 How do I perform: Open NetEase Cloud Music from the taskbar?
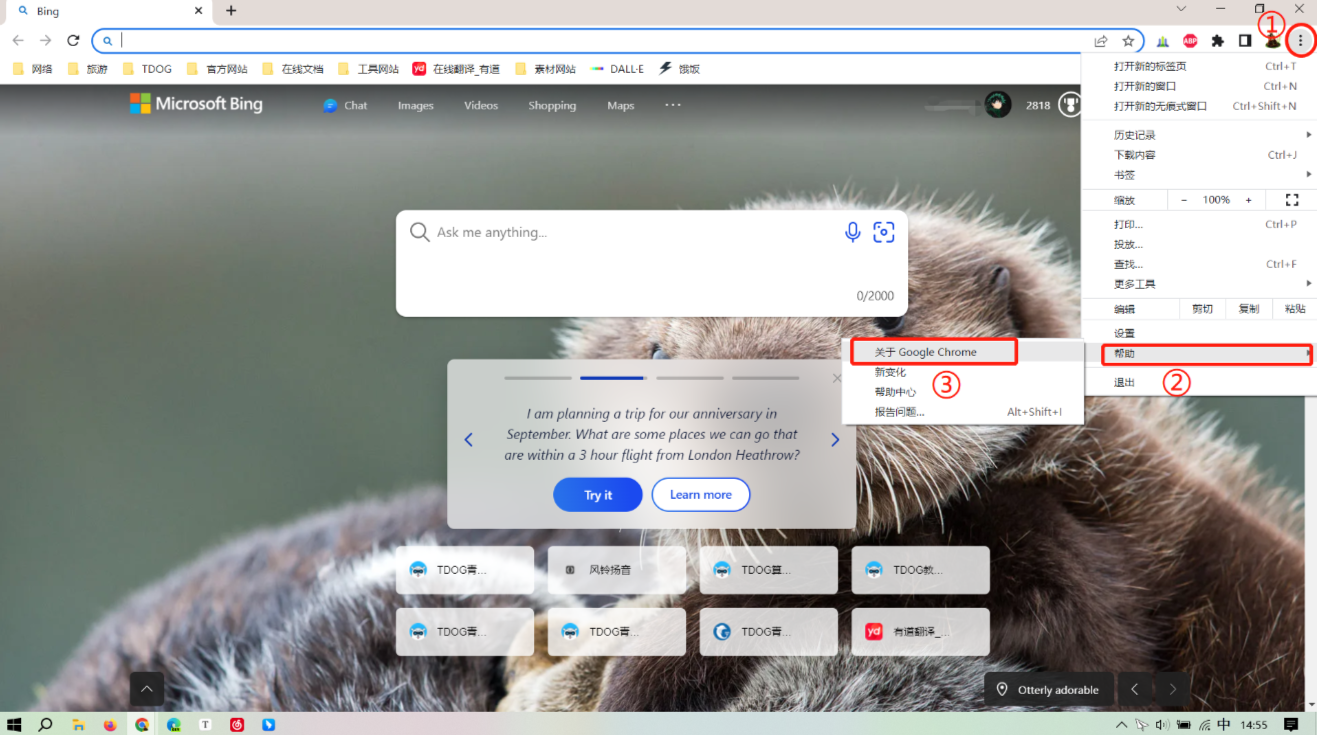(237, 724)
